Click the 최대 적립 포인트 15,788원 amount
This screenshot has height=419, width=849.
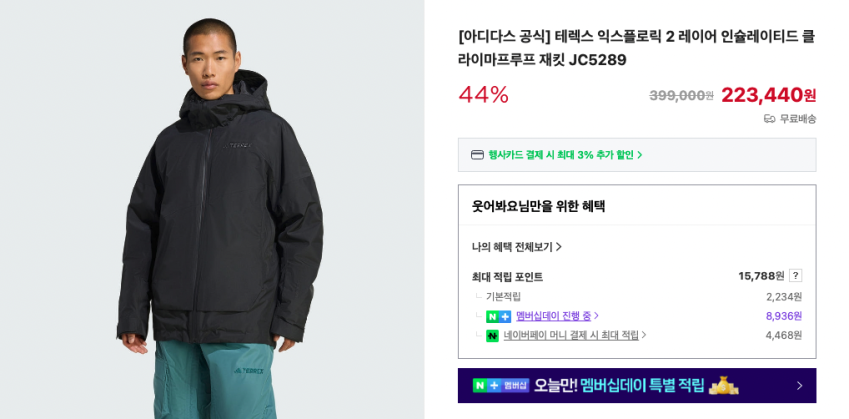(x=761, y=276)
